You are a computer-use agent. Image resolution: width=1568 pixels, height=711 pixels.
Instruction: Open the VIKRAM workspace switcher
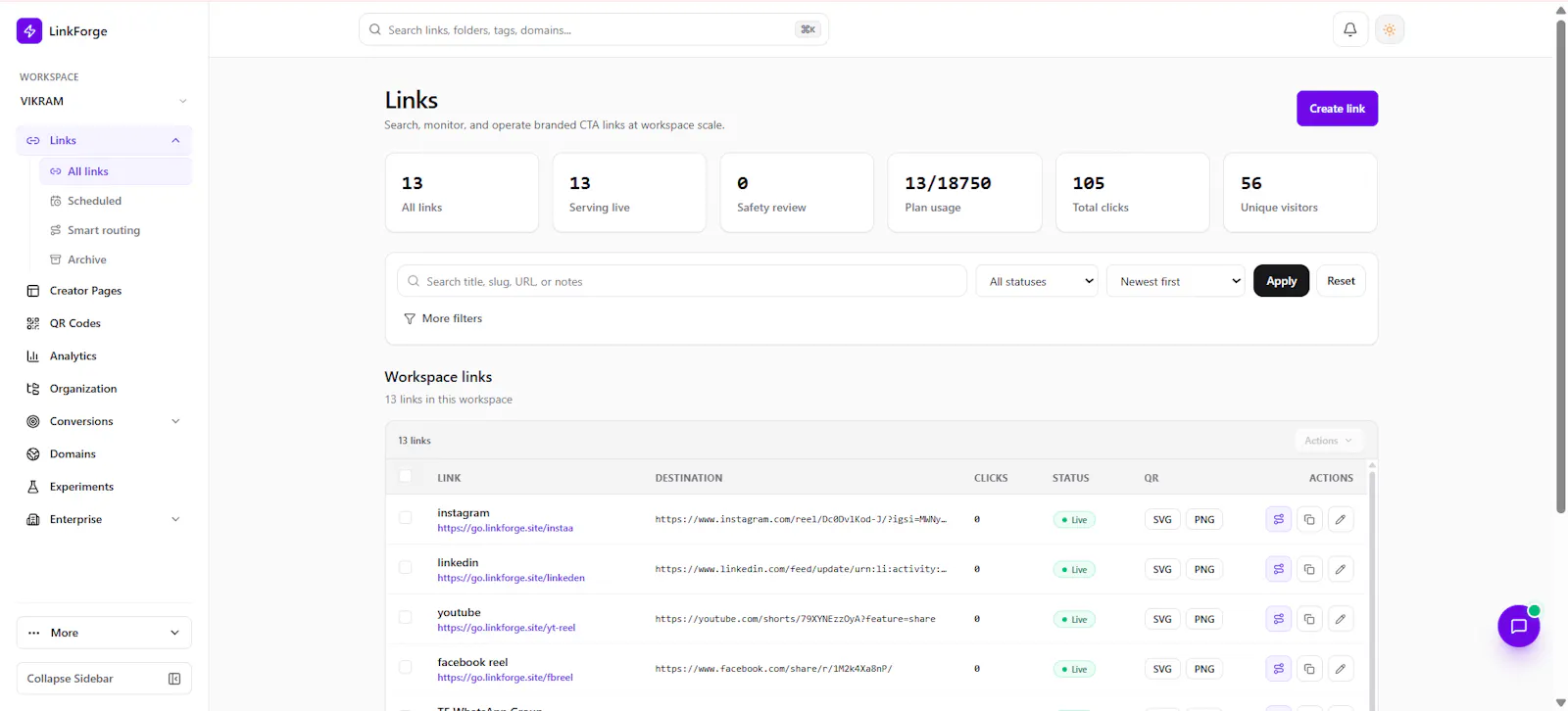[104, 101]
